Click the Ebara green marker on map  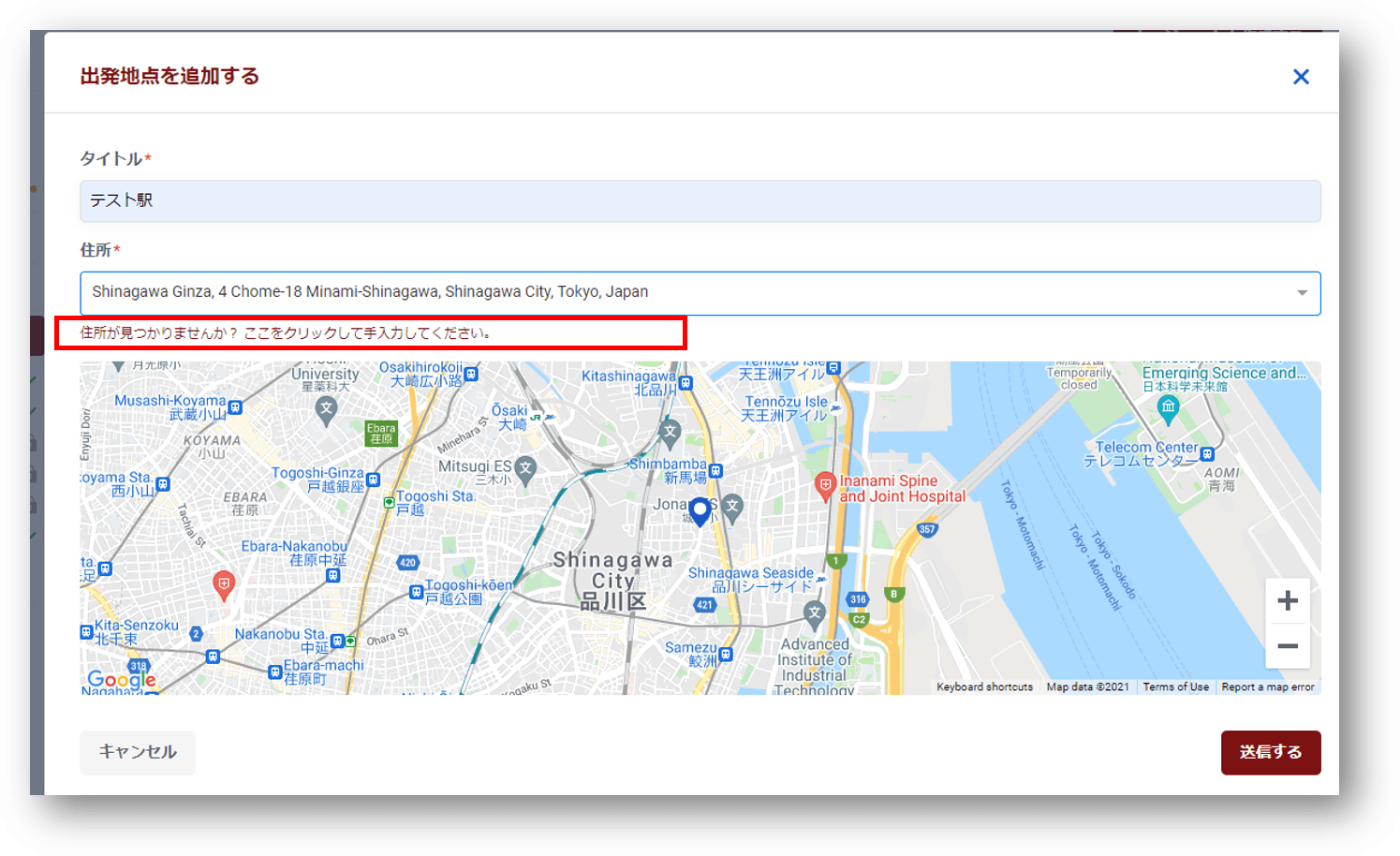point(381,433)
